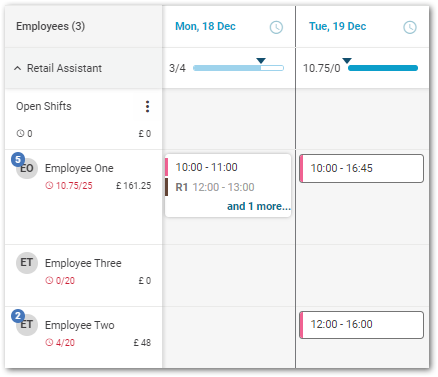
Task: Click the clock icon beside Mon, 18 Dec
Action: coord(276,27)
